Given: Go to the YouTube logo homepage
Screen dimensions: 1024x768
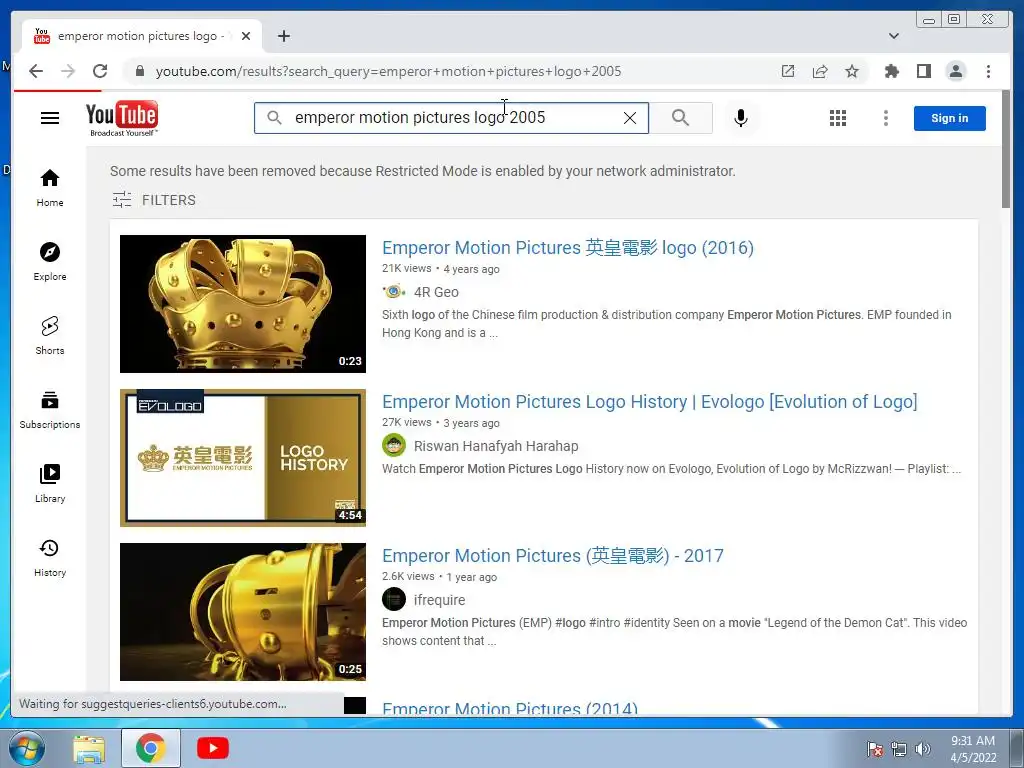Looking at the screenshot, I should tap(121, 118).
